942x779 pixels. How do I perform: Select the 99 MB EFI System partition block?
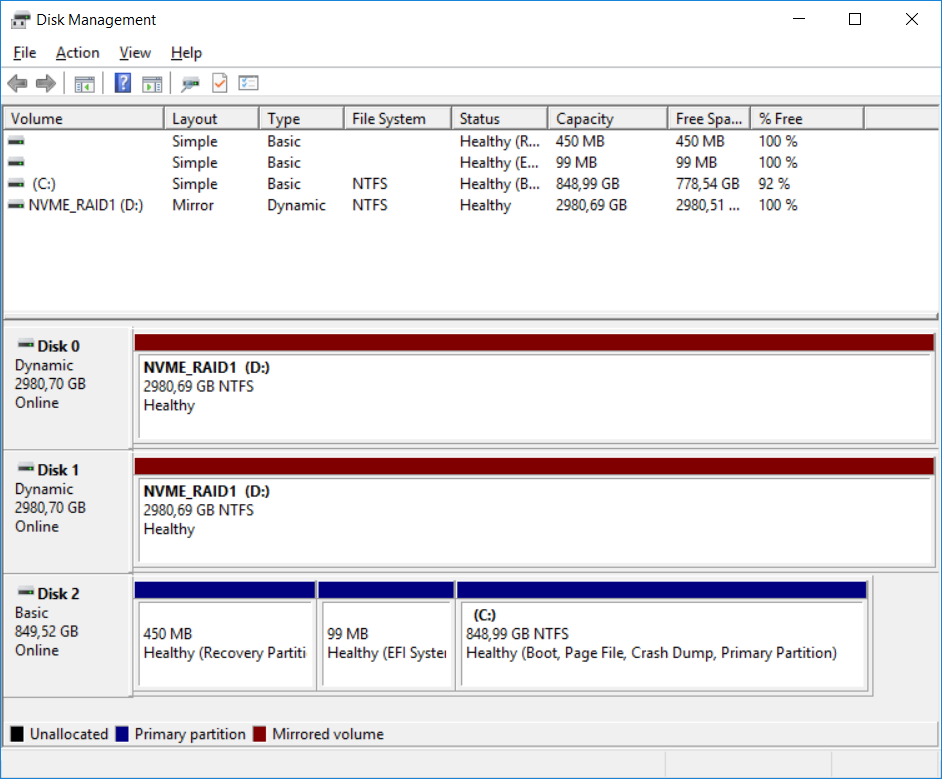tap(386, 635)
